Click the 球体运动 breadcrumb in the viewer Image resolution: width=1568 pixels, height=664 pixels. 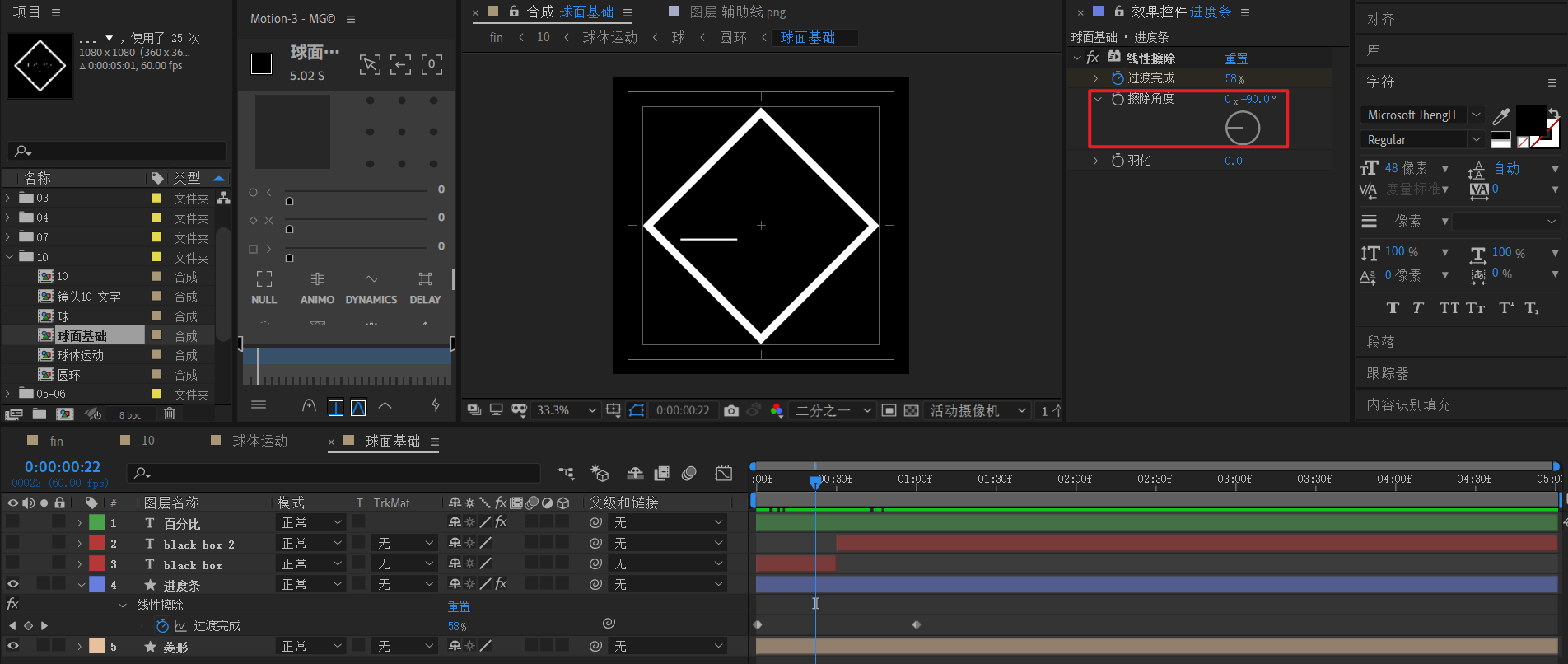[x=610, y=37]
